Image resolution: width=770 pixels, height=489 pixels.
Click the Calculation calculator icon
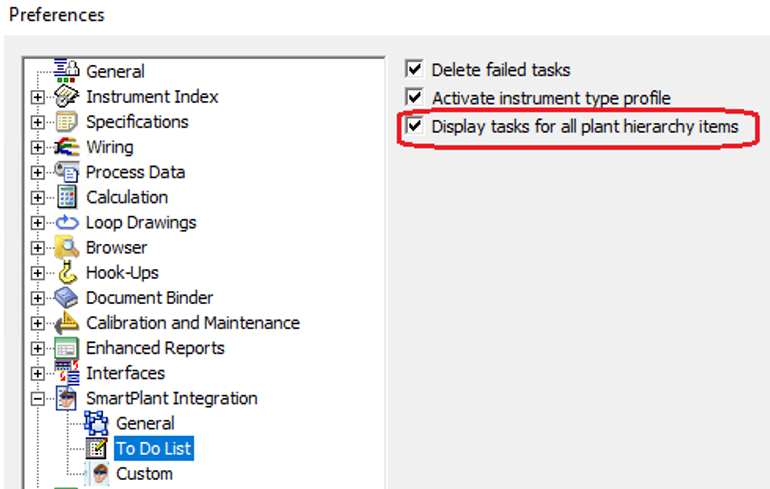(x=67, y=197)
